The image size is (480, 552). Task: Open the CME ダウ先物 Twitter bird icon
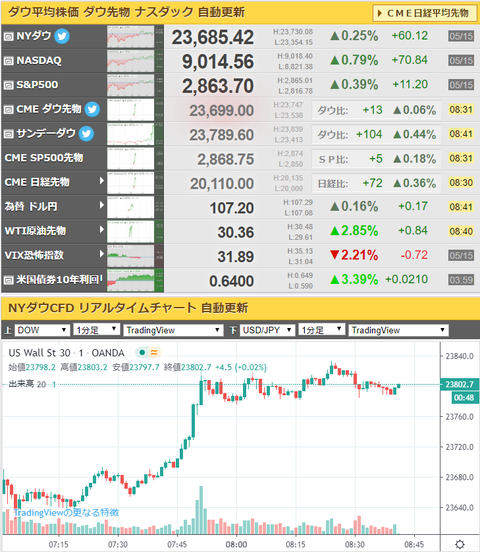92,109
